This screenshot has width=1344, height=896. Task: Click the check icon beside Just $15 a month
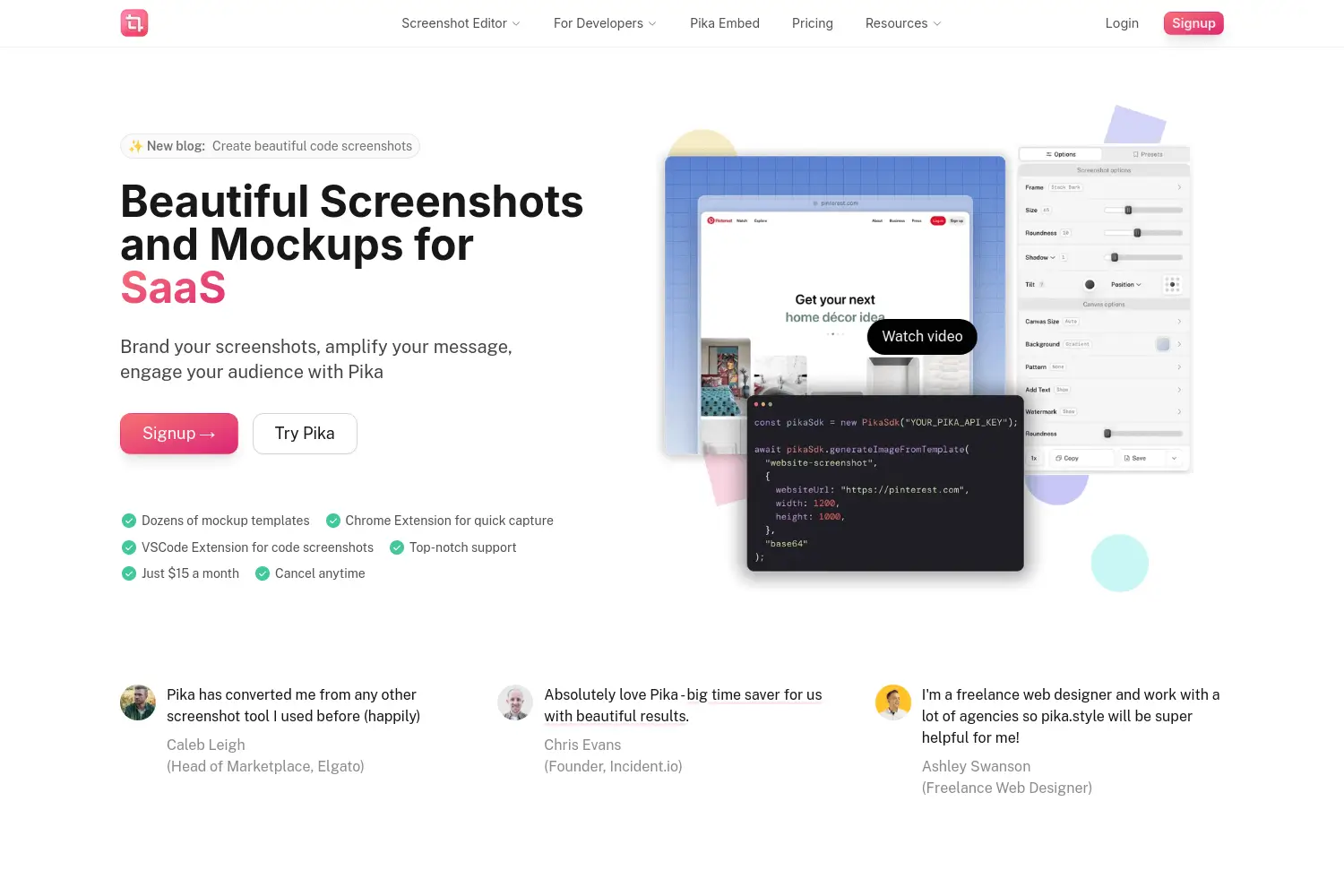(129, 573)
